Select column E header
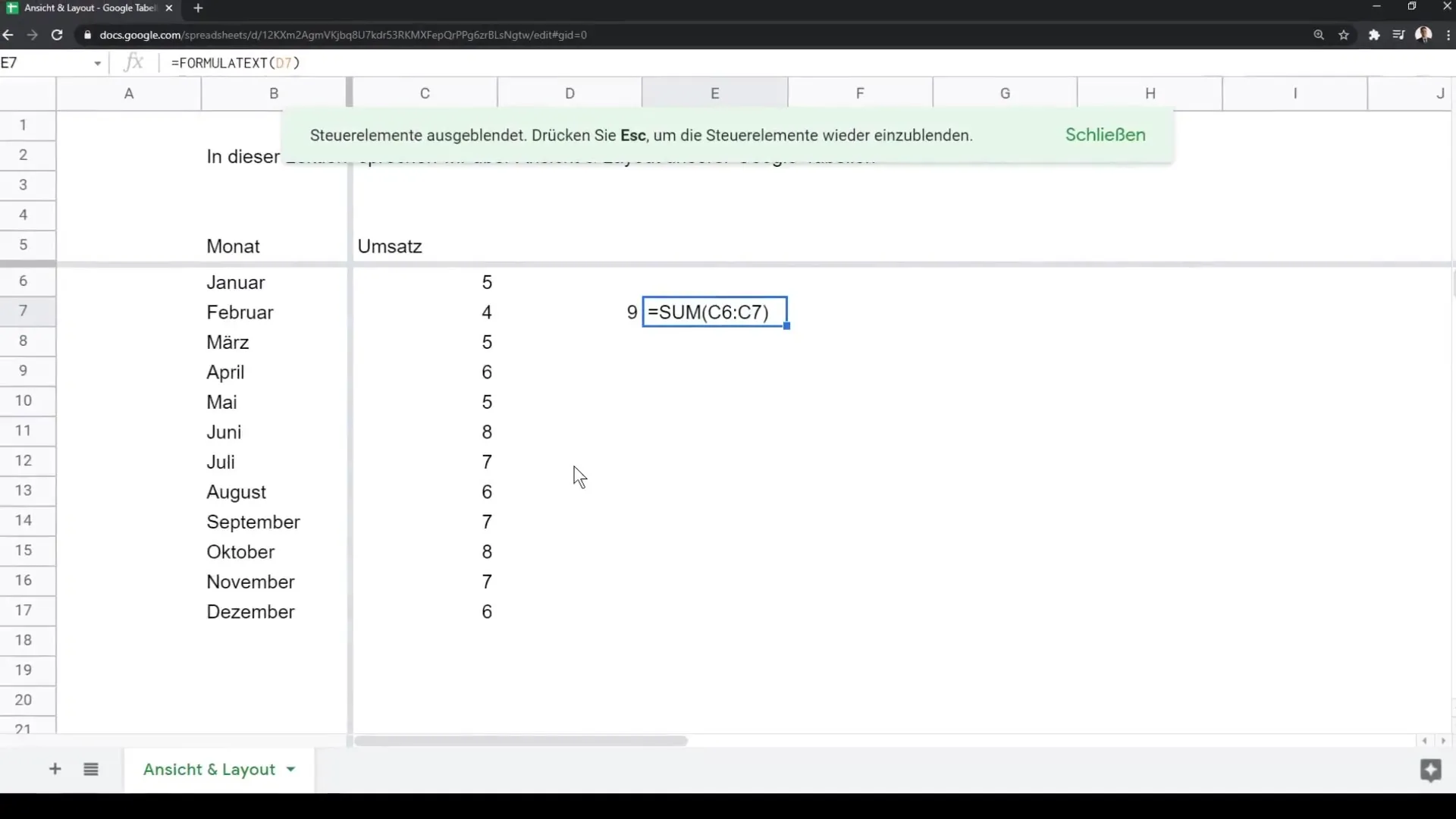Screen dimensions: 1456x819 pyautogui.click(x=714, y=93)
